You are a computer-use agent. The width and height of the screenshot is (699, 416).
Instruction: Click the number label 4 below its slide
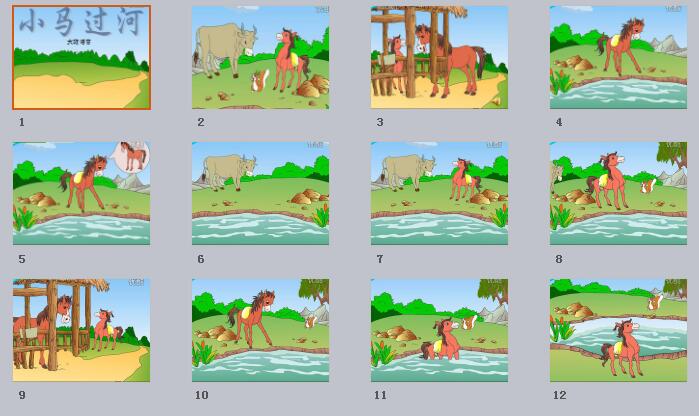point(559,122)
